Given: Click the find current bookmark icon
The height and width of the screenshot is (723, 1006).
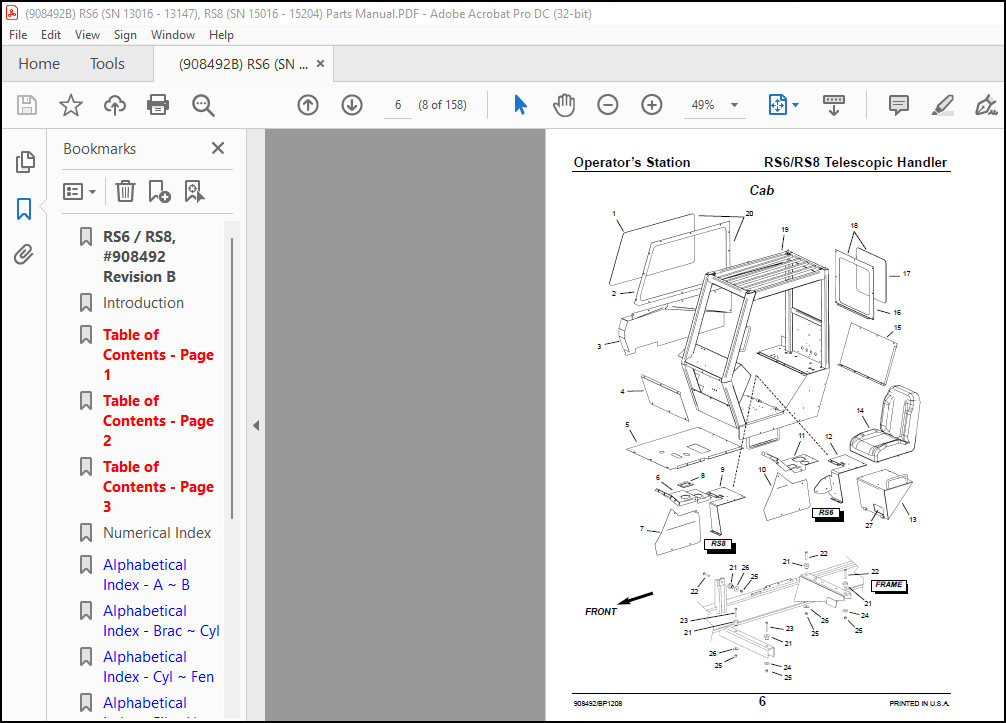Looking at the screenshot, I should point(194,191).
